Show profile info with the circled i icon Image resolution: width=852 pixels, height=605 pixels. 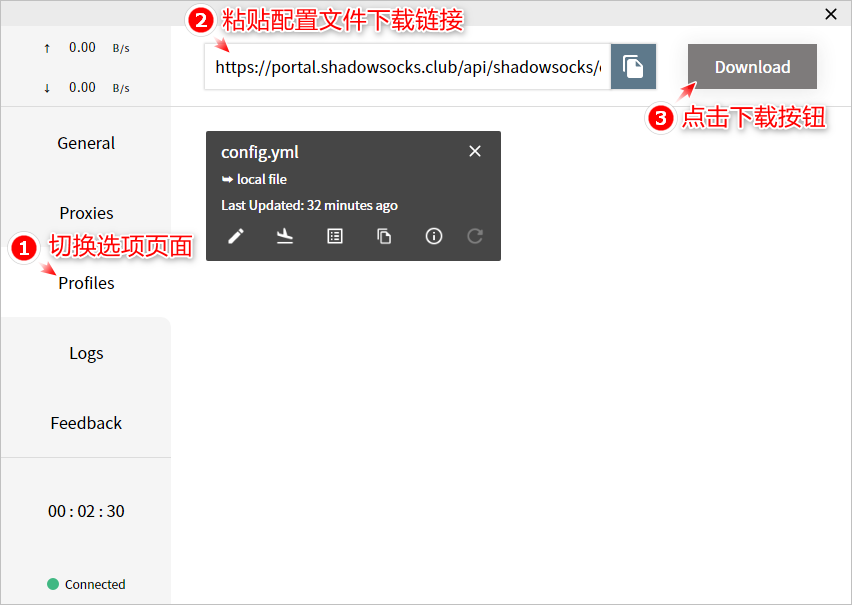tap(434, 236)
